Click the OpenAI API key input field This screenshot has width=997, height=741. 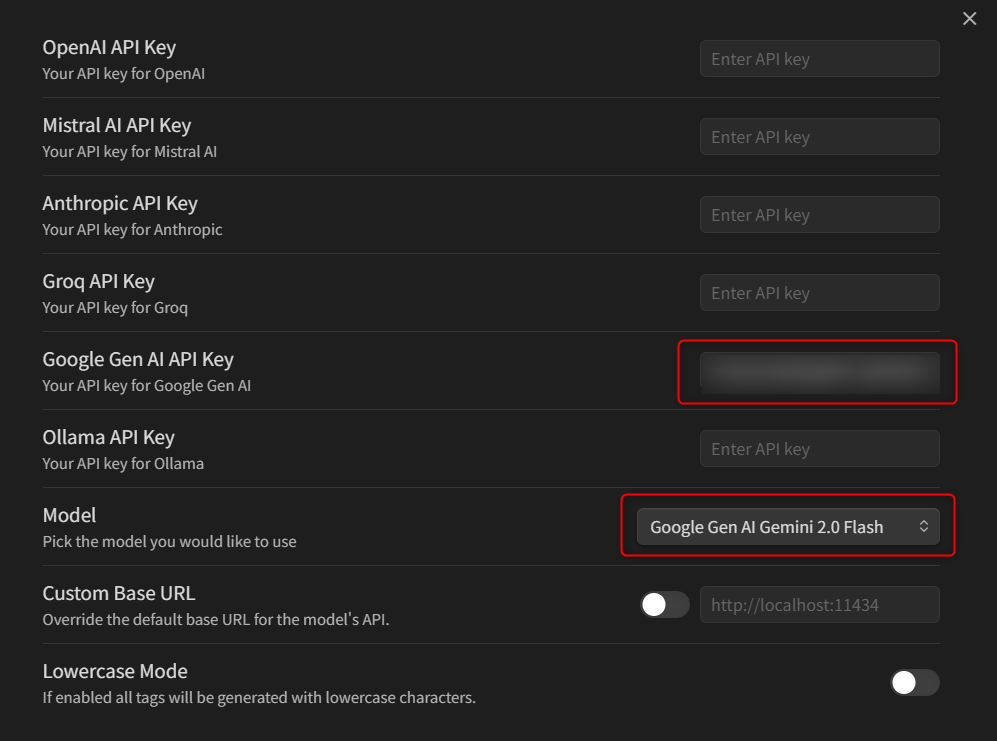820,59
